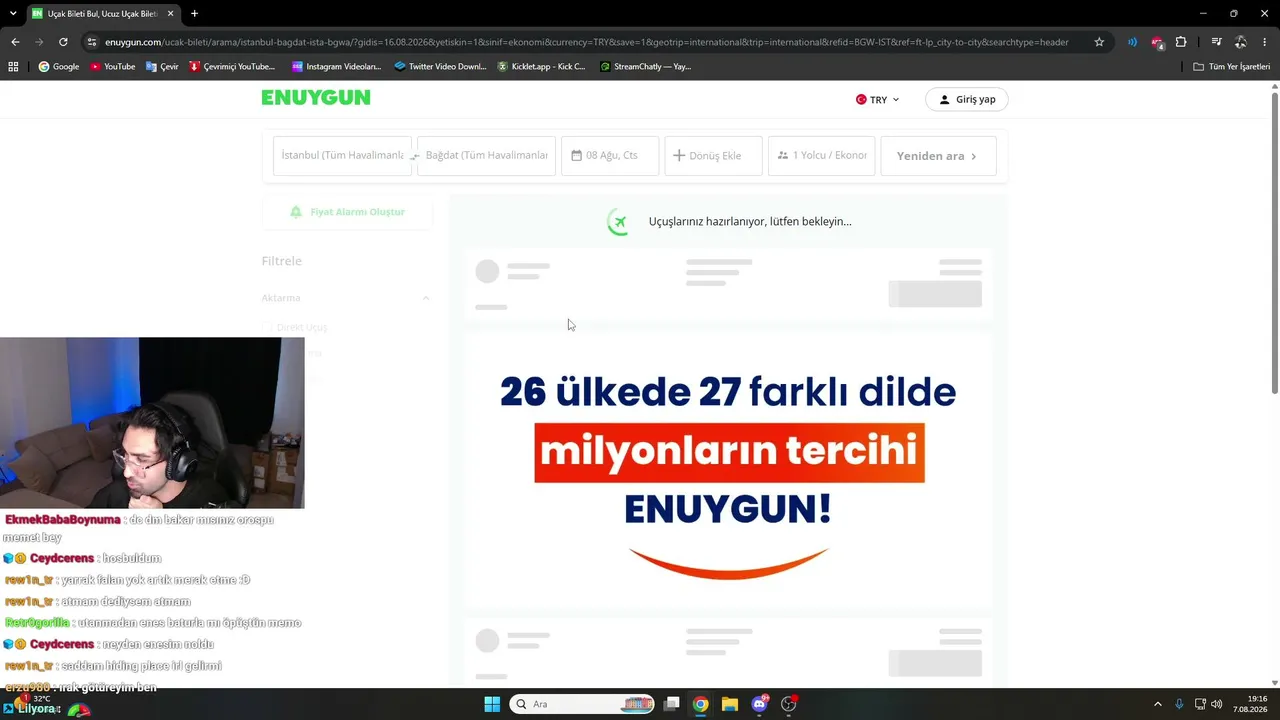Open the volume tray icon

[x=1217, y=704]
